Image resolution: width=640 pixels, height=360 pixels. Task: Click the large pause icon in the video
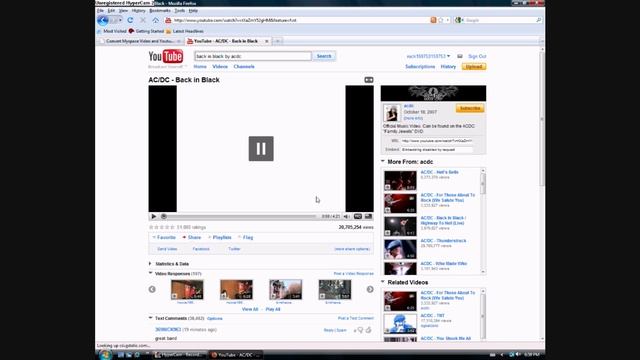tap(261, 149)
